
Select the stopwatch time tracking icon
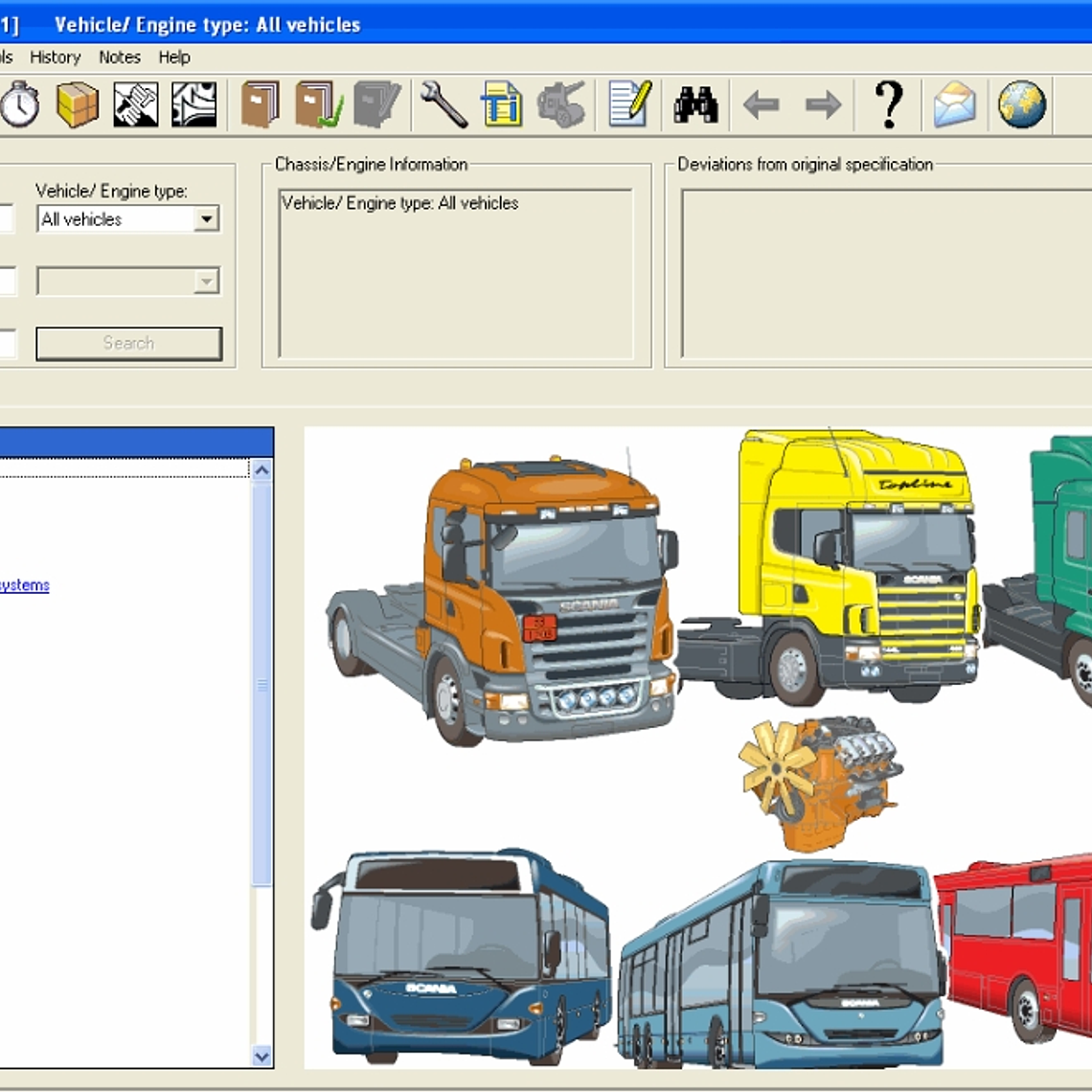coord(19,103)
